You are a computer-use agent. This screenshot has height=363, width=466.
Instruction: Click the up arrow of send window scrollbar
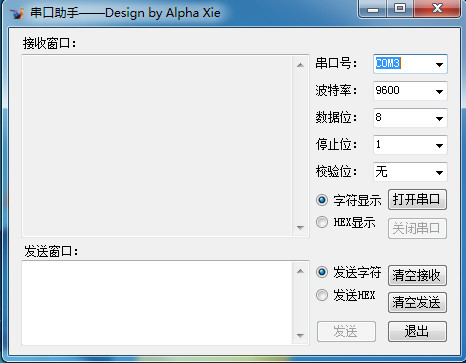coord(300,271)
